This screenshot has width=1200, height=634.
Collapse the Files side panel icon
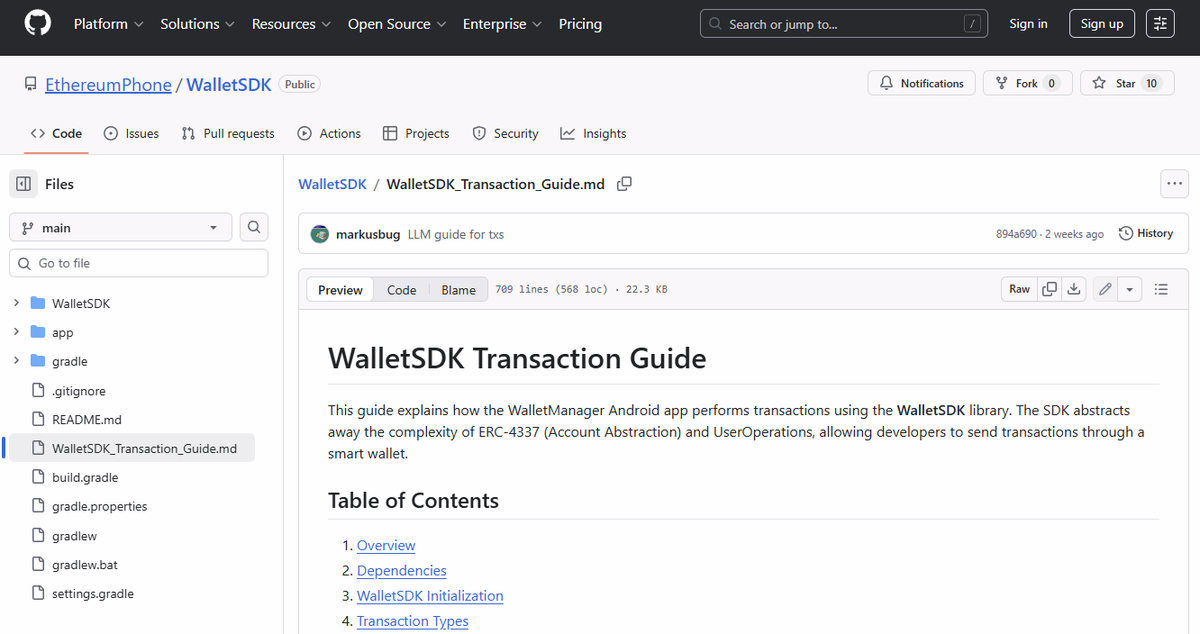tap(24, 184)
